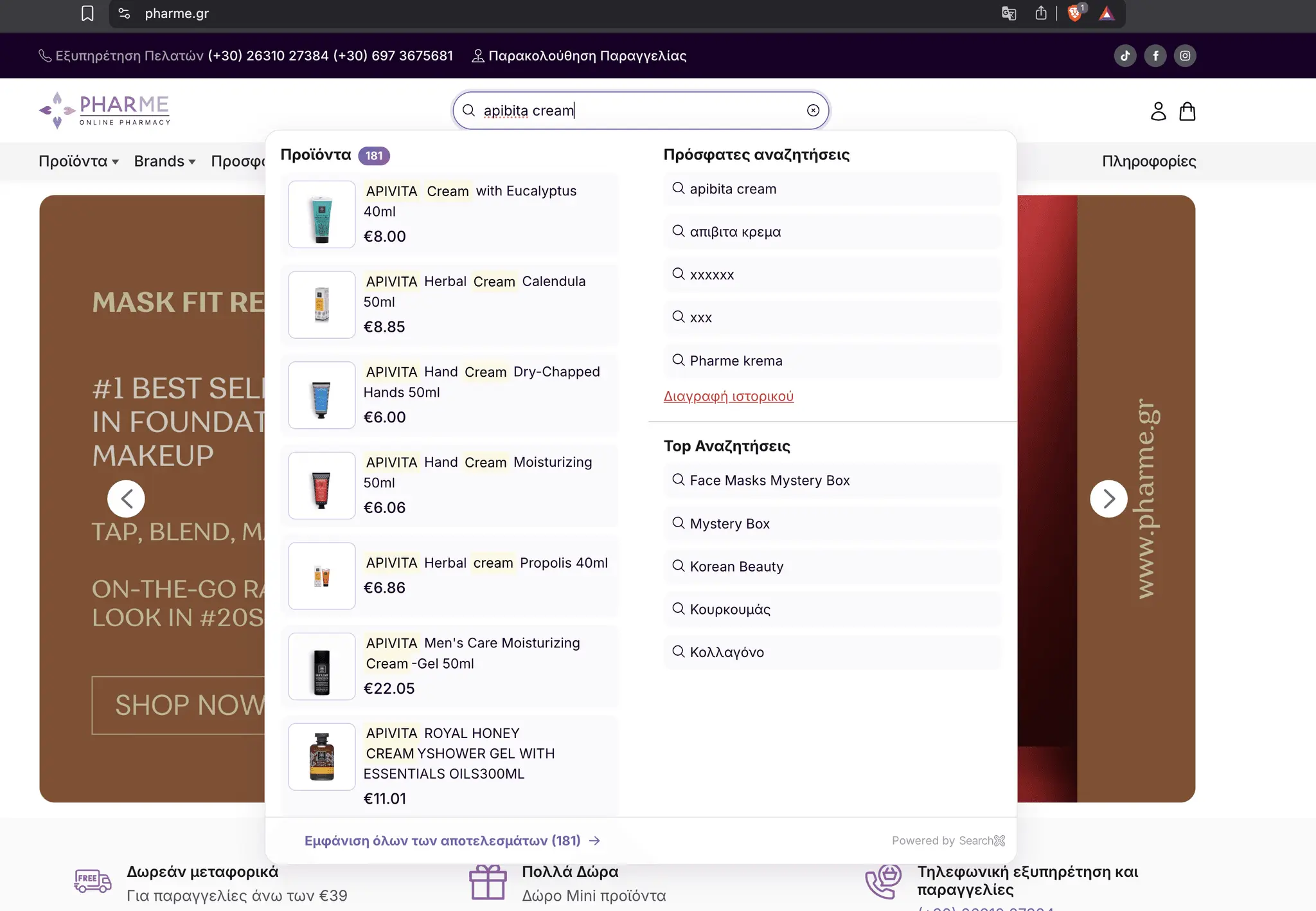The image size is (1316, 911).
Task: Open APIVITA Cream with Eucalyptus thumbnail
Action: (x=322, y=214)
